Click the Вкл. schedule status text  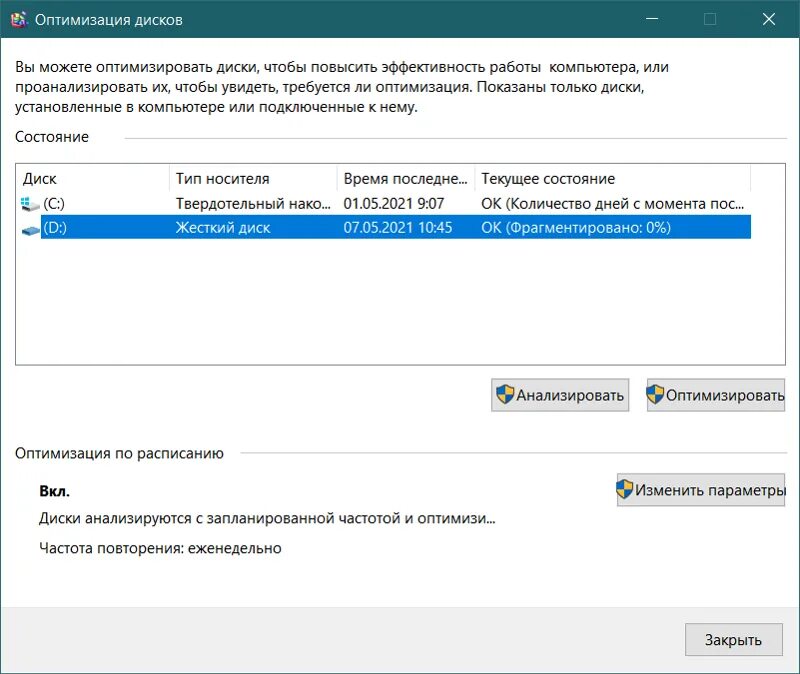tap(55, 491)
